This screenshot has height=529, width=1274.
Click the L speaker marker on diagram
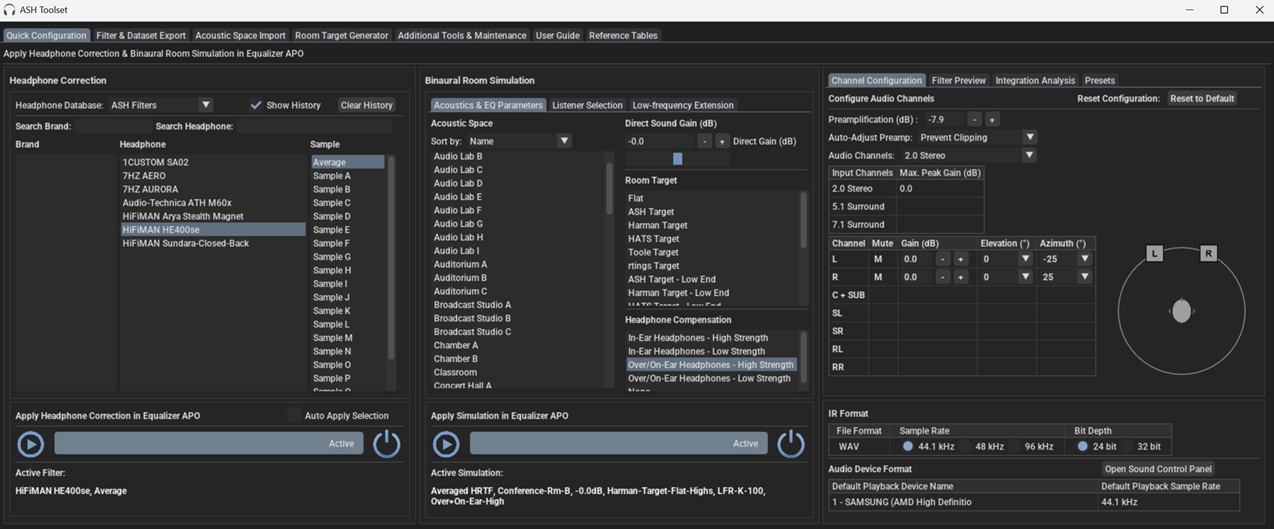pos(1154,253)
